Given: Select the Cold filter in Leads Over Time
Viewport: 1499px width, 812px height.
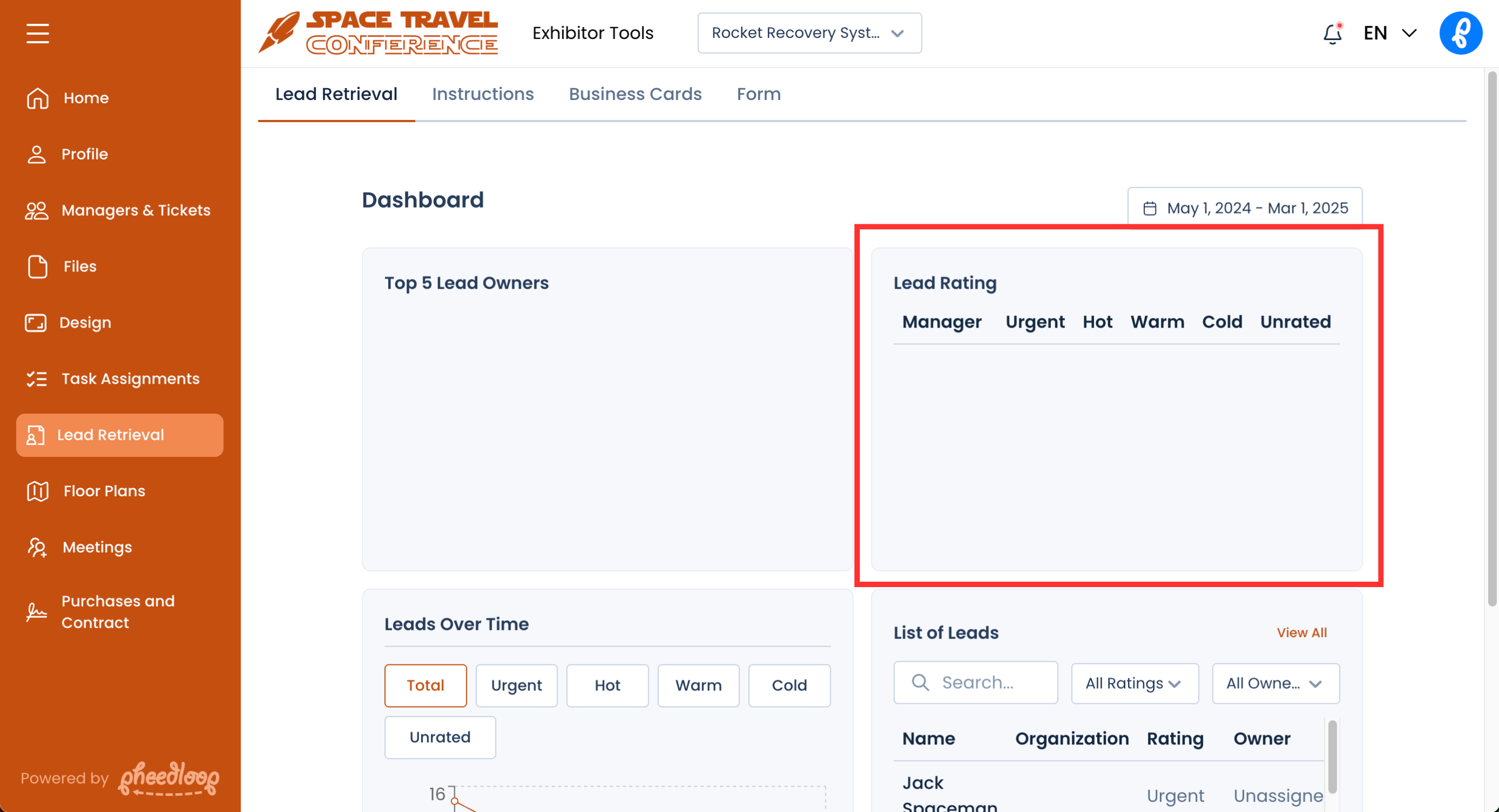Looking at the screenshot, I should tap(789, 686).
